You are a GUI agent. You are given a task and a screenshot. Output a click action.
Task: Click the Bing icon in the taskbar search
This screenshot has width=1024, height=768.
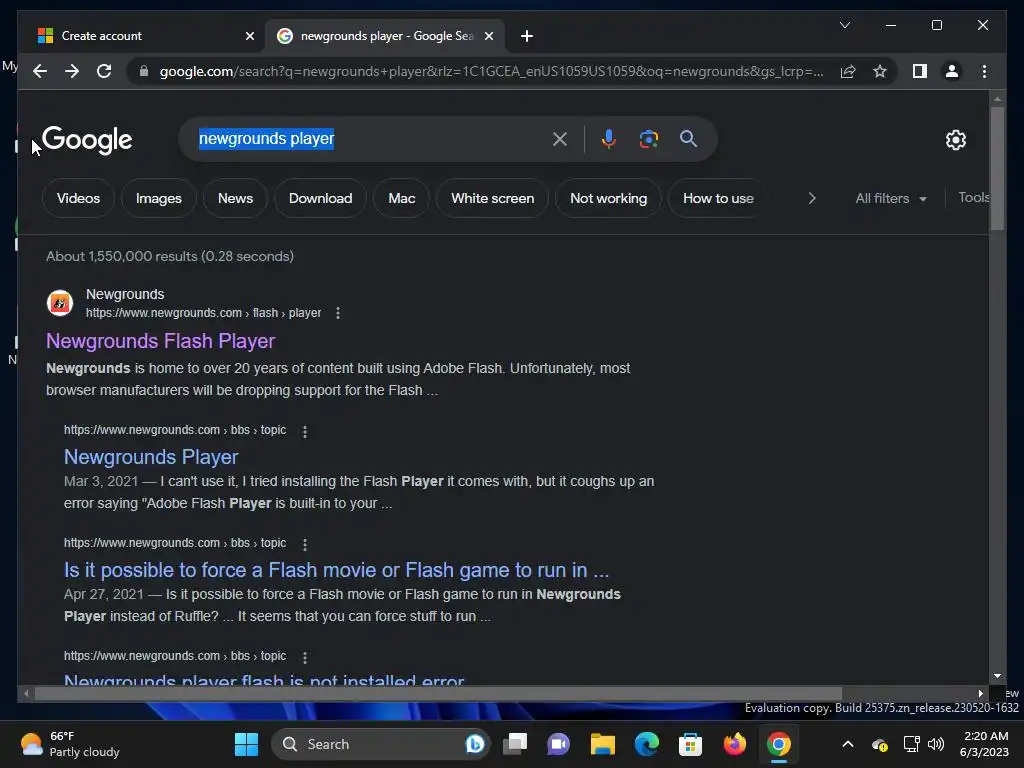coord(475,744)
